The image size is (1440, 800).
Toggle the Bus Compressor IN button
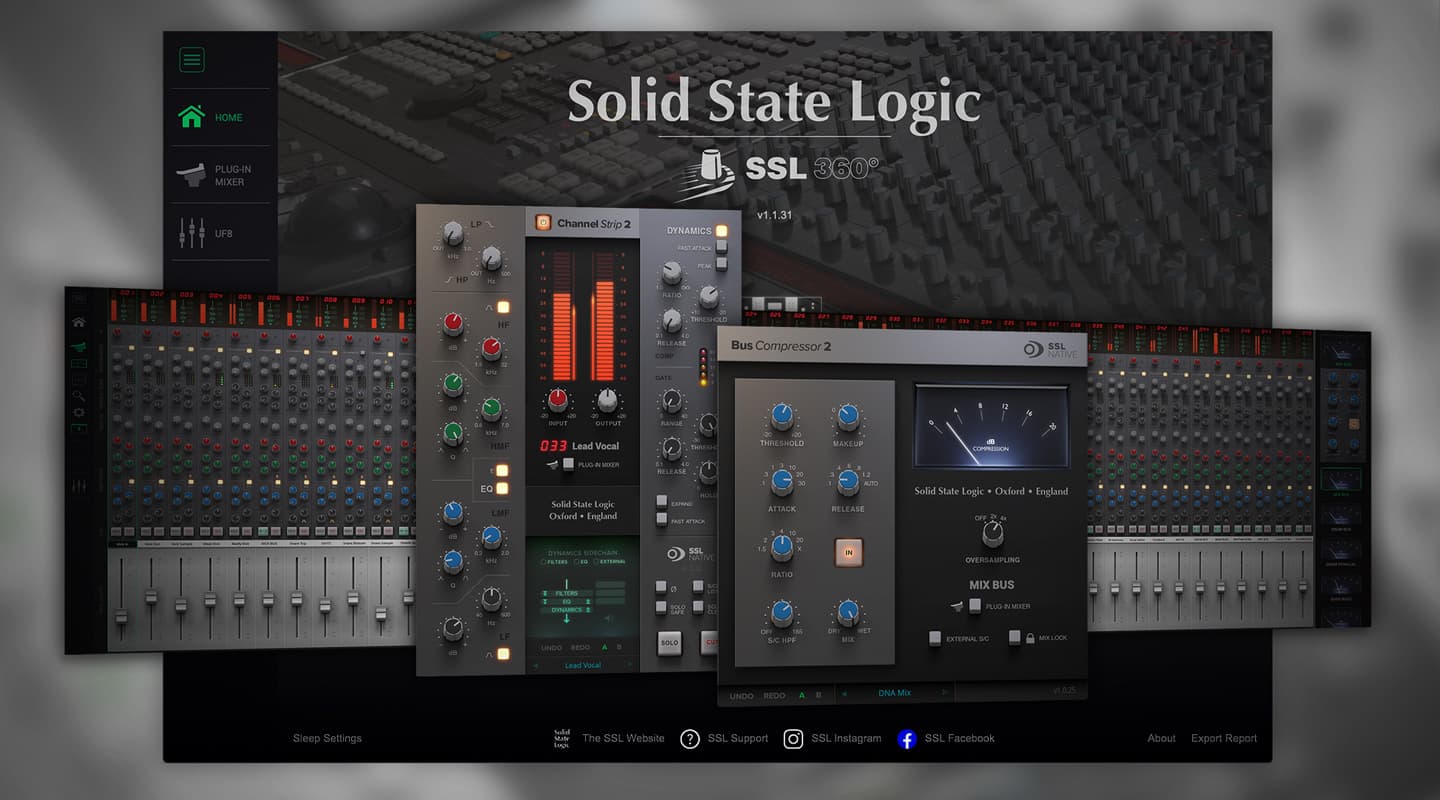(x=848, y=551)
